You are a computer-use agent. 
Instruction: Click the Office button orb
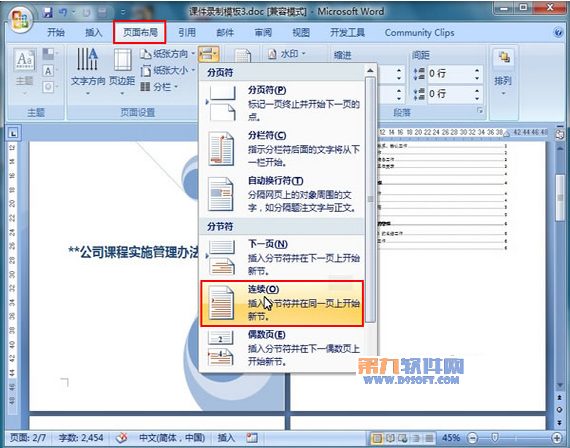pyautogui.click(x=20, y=19)
